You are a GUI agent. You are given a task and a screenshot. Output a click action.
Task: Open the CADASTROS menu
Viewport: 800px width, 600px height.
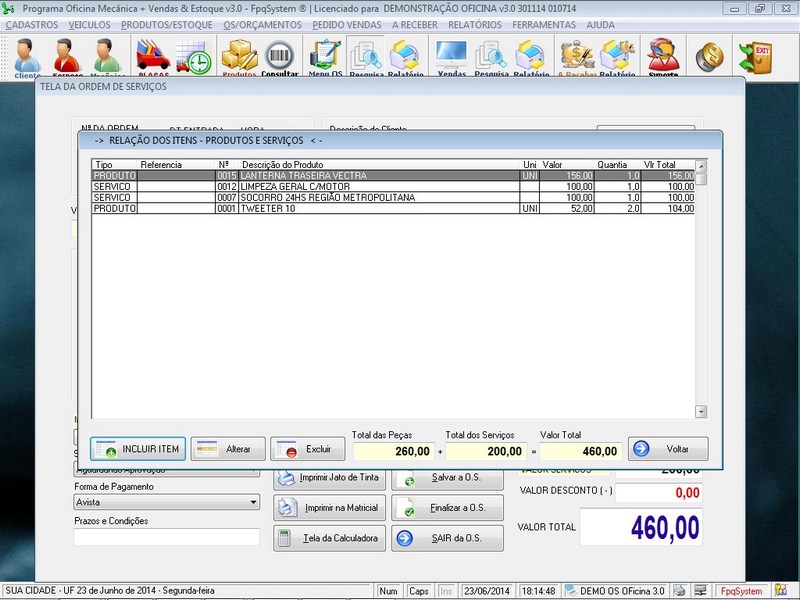[x=32, y=25]
